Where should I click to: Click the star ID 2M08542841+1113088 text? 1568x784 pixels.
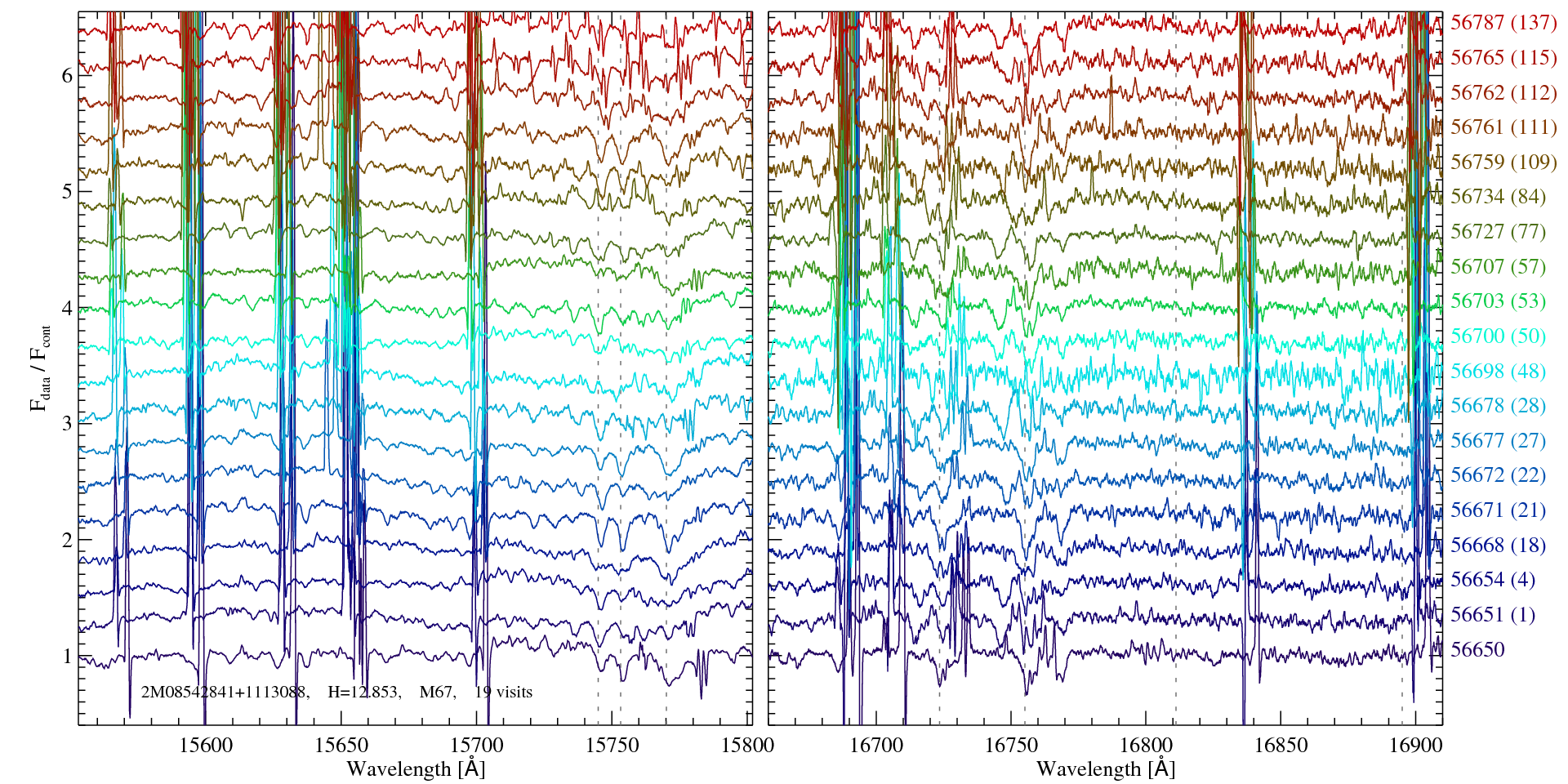tap(225, 693)
